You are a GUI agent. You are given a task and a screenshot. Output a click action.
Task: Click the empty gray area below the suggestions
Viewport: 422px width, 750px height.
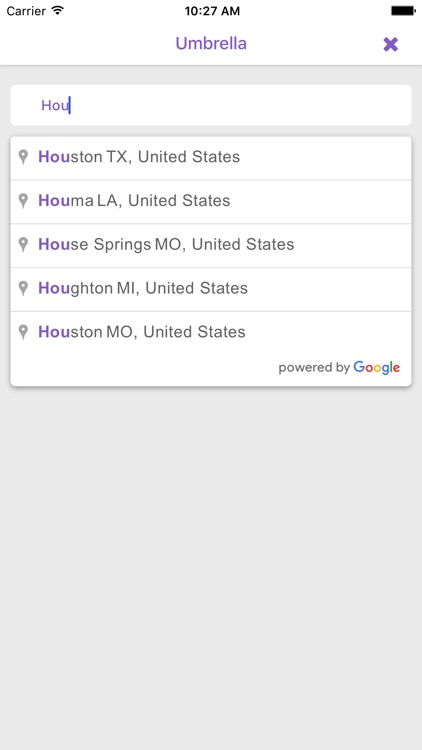coord(211,564)
